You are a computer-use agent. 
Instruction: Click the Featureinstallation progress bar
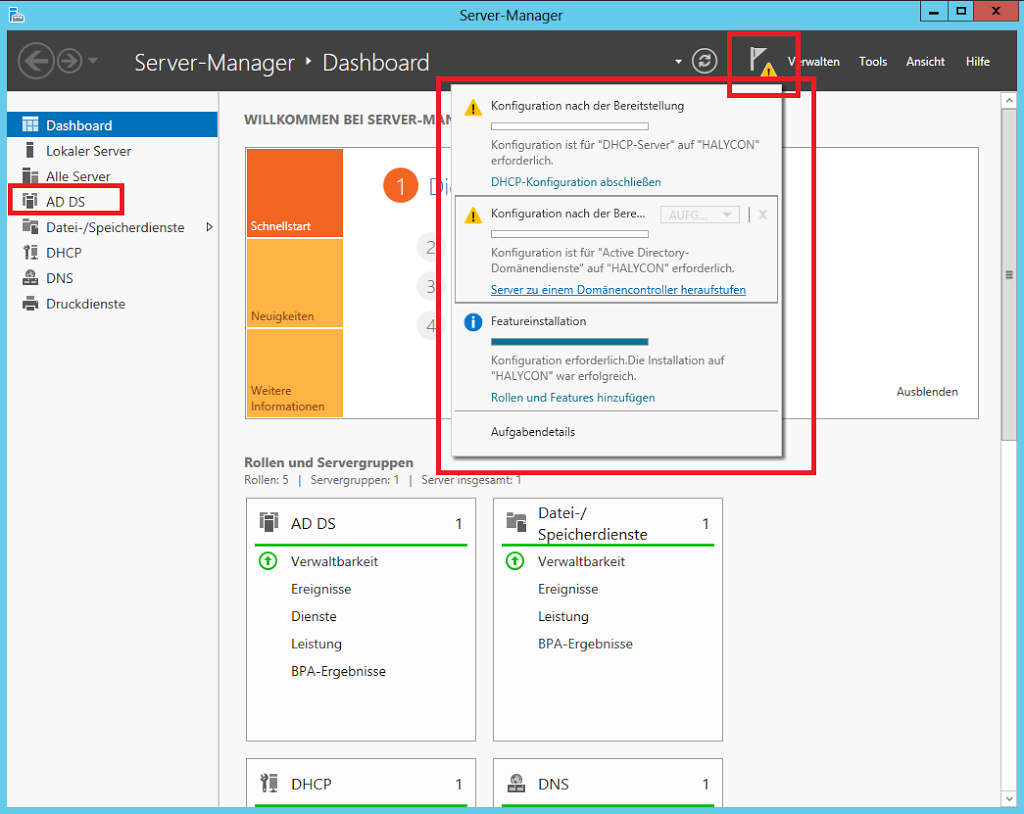pos(569,342)
